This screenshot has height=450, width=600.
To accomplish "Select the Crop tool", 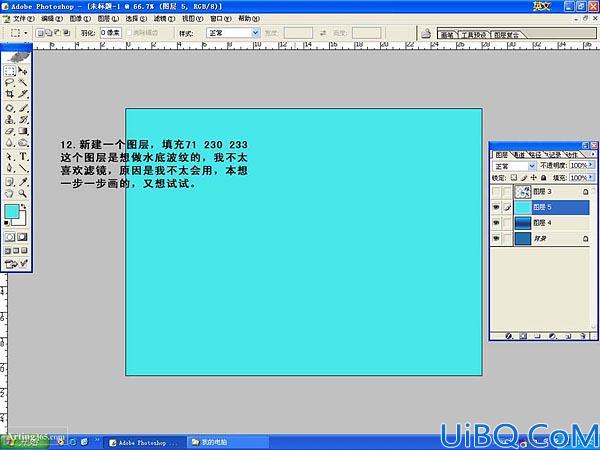I will [10, 94].
